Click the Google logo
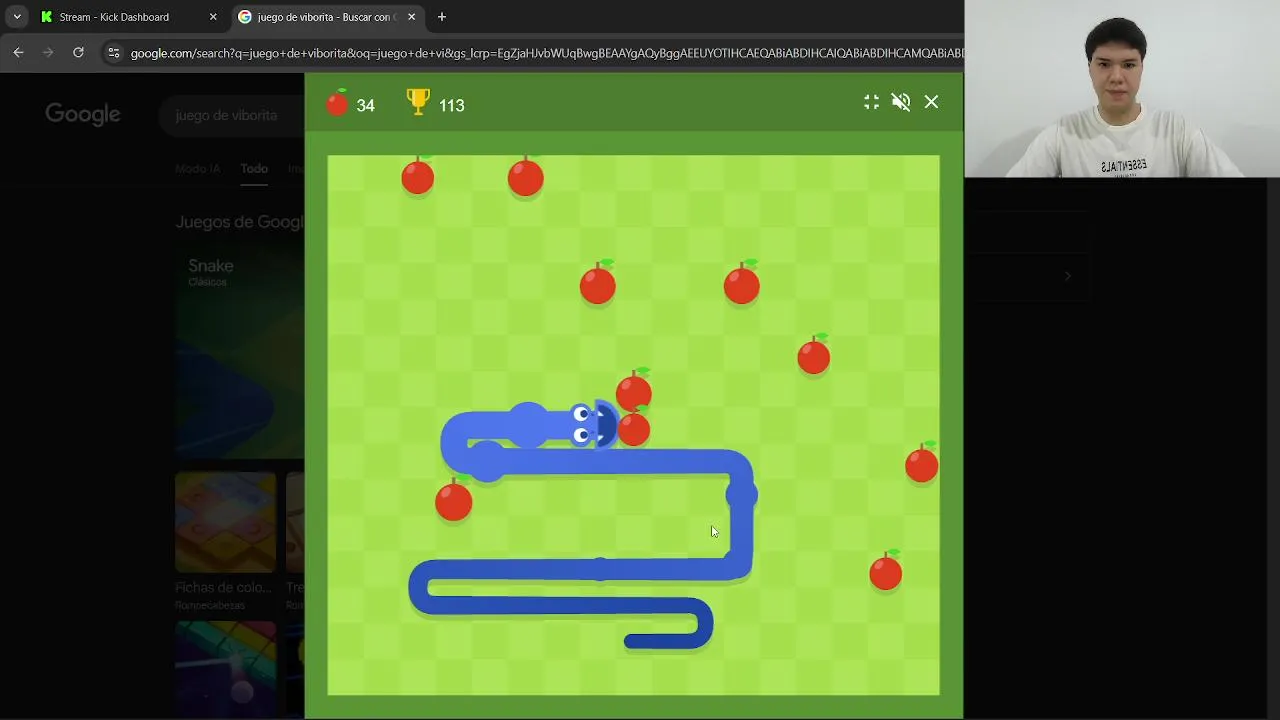Image resolution: width=1280 pixels, height=720 pixels. (83, 115)
